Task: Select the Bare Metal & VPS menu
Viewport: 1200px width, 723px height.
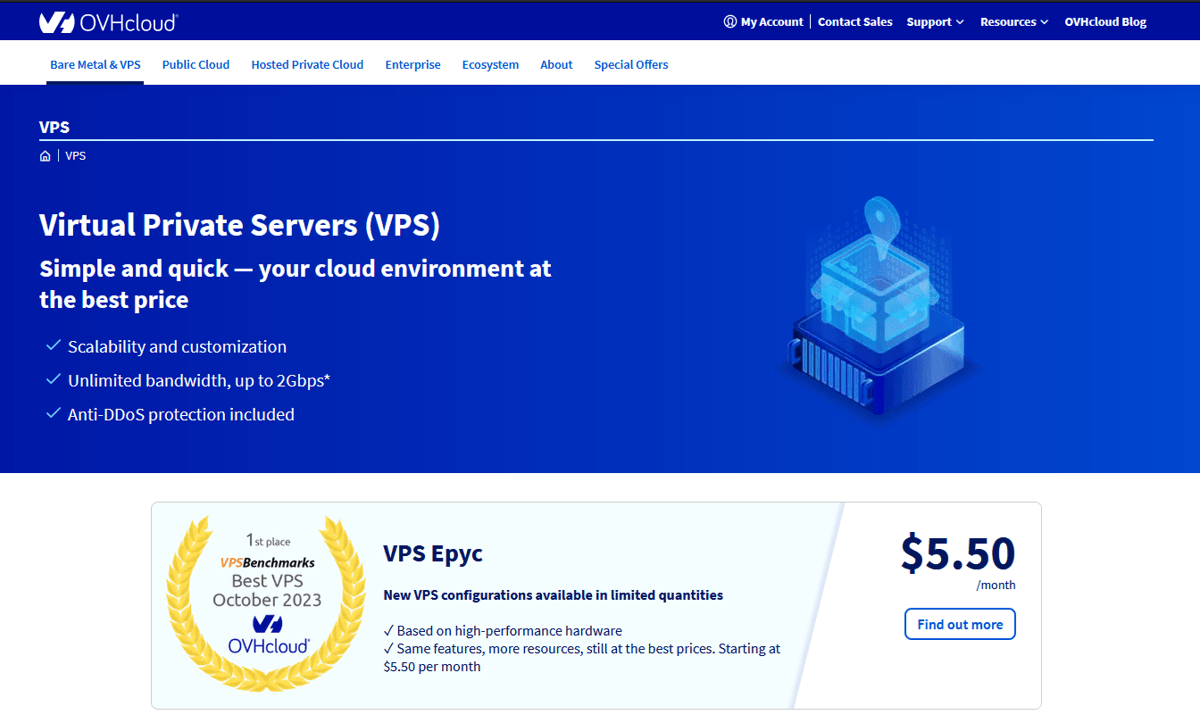Action: tap(95, 65)
